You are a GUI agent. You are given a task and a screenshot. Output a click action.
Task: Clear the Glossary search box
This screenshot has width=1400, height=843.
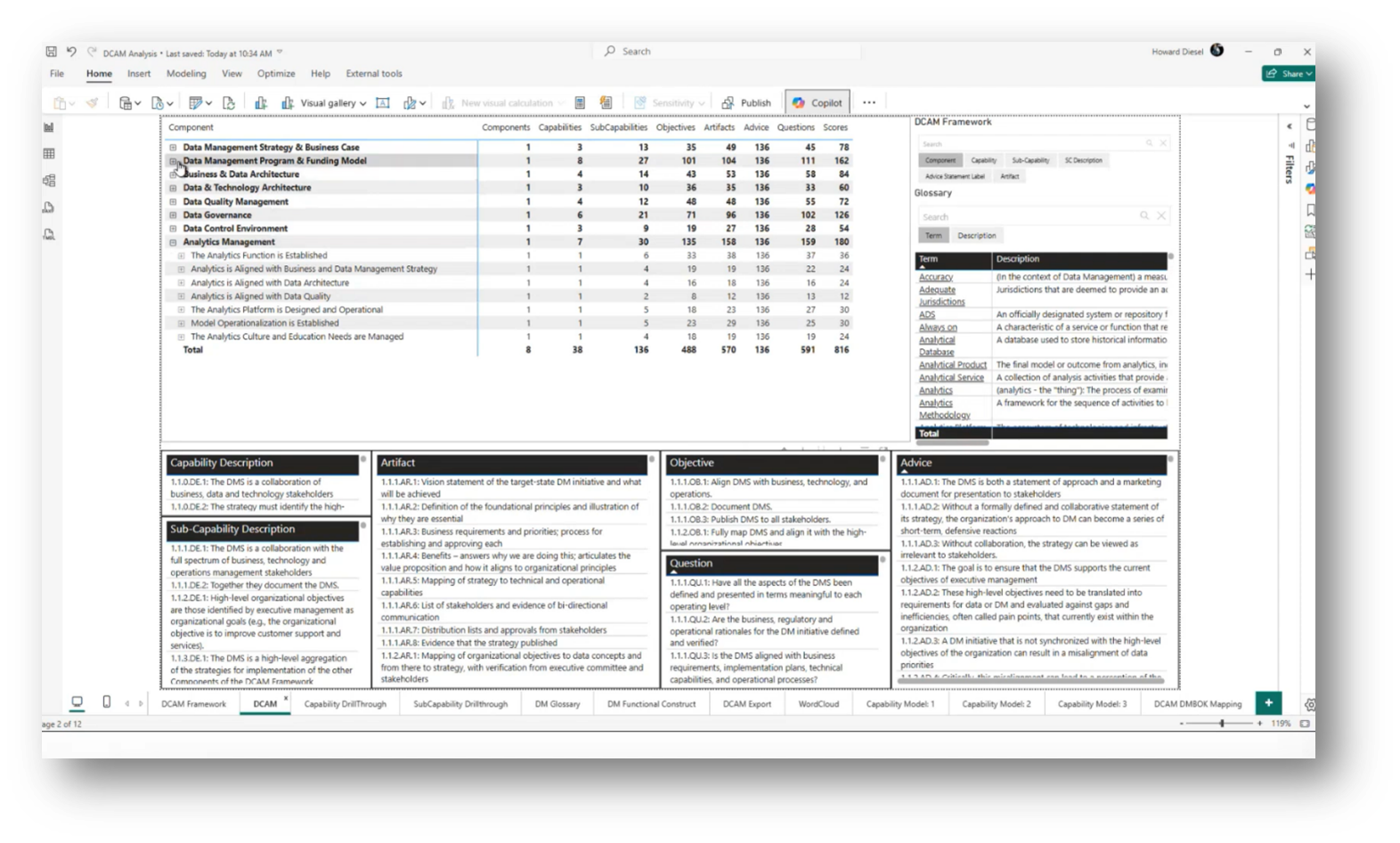(1161, 216)
